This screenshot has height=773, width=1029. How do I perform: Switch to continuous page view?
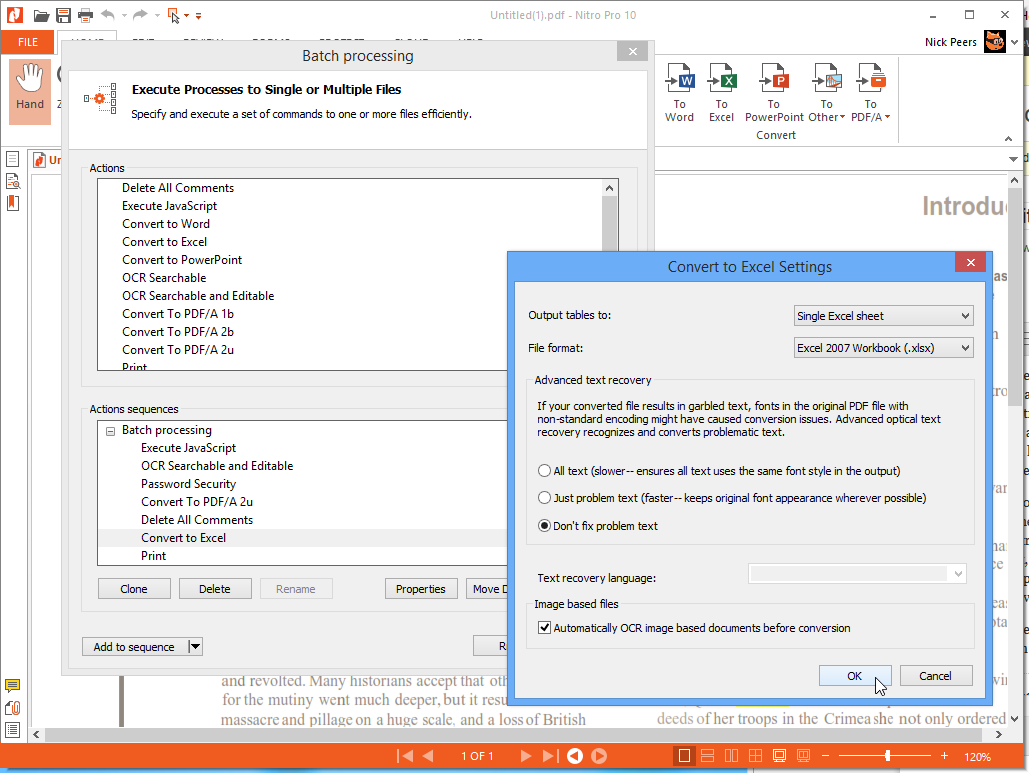707,756
